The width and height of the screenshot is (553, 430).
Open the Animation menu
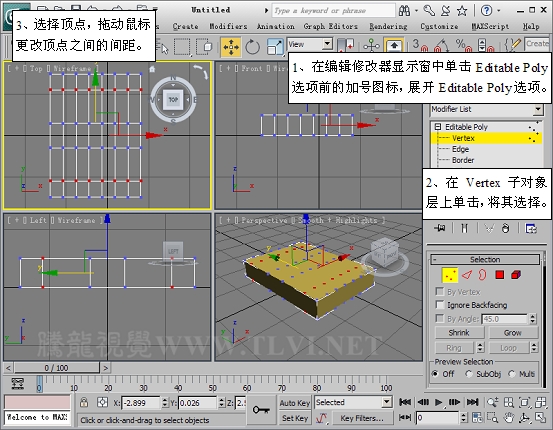[x=275, y=26]
